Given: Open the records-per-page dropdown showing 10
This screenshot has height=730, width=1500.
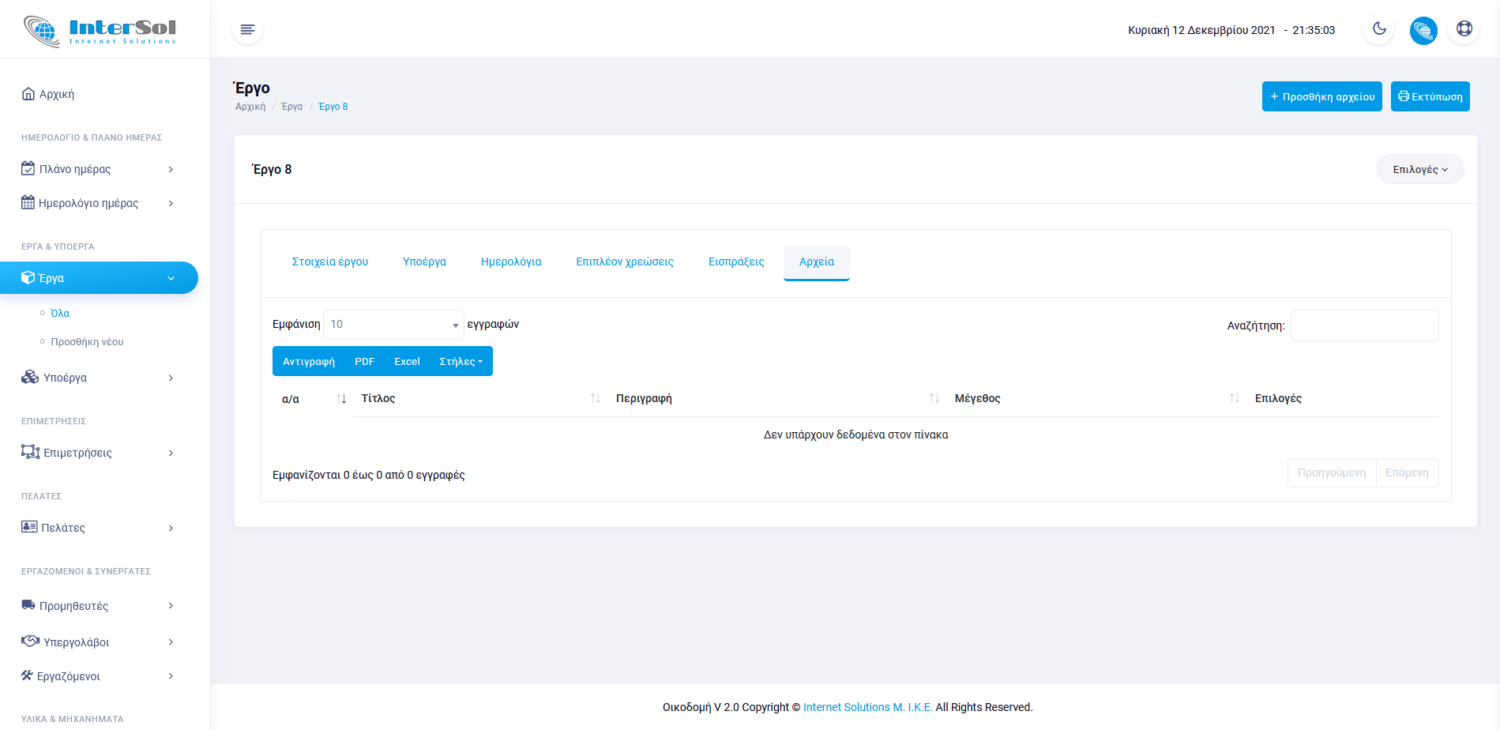Looking at the screenshot, I should tap(394, 324).
